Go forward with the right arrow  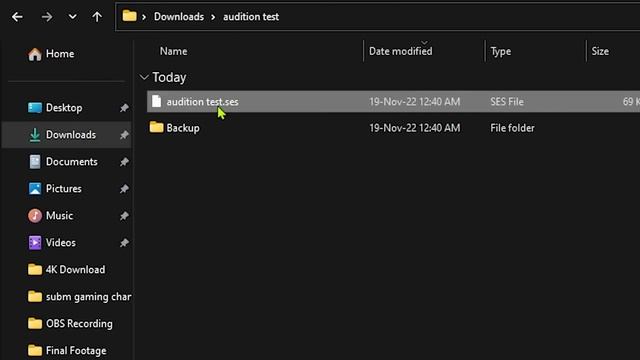pos(47,17)
